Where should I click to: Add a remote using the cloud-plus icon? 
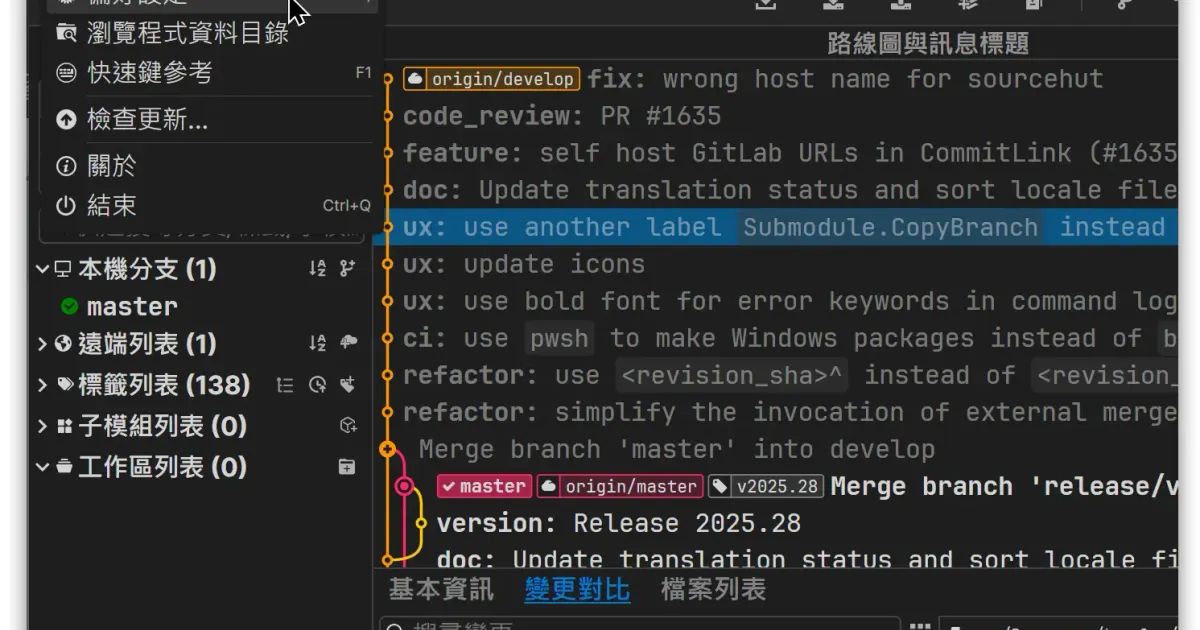coord(346,341)
